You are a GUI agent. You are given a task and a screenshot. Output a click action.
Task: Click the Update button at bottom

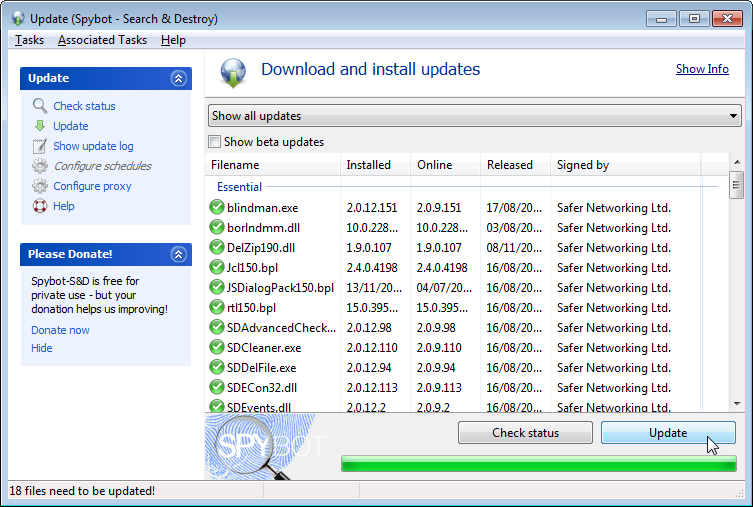[x=668, y=433]
